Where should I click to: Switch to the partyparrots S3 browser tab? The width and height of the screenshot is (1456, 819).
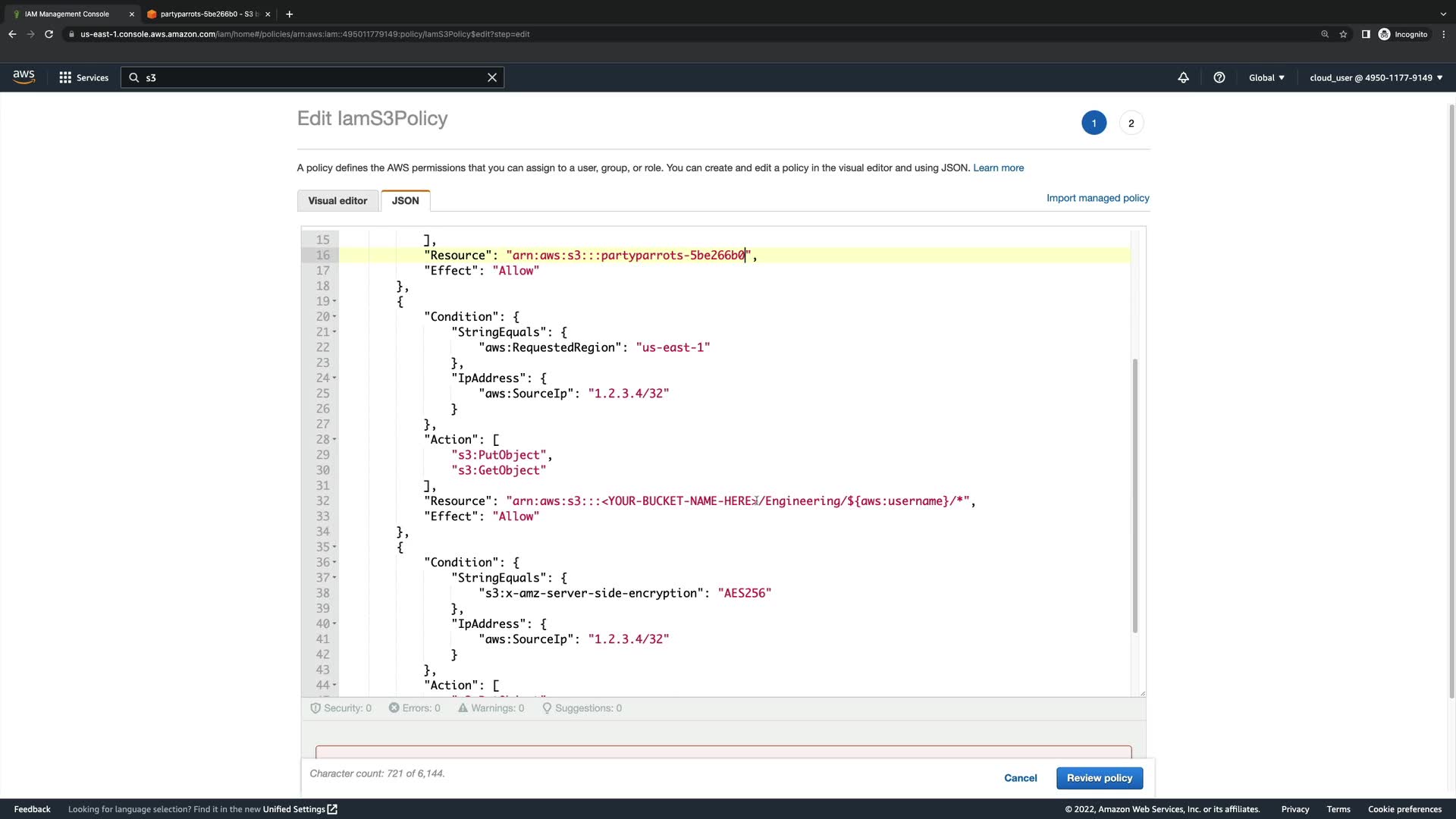pos(205,14)
